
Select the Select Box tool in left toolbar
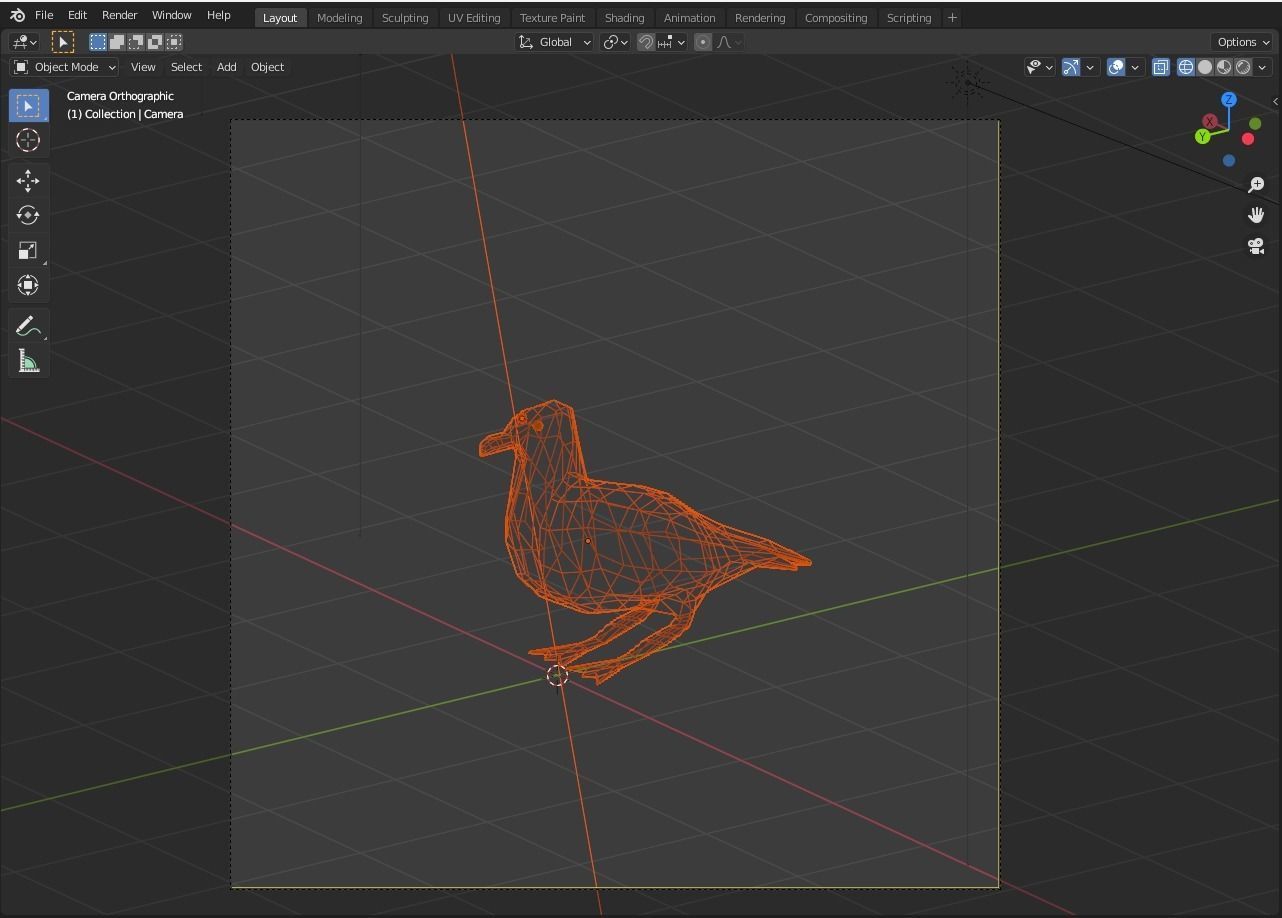pos(28,105)
